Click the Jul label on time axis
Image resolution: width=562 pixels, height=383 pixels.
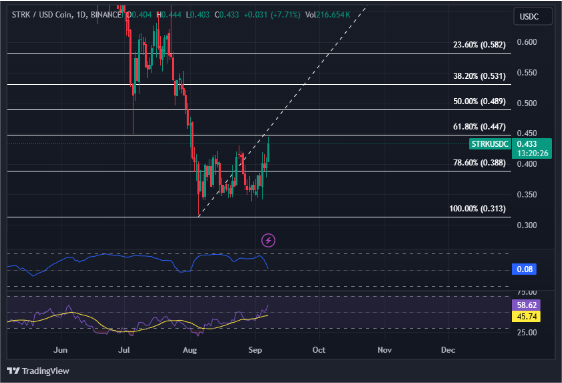124,350
